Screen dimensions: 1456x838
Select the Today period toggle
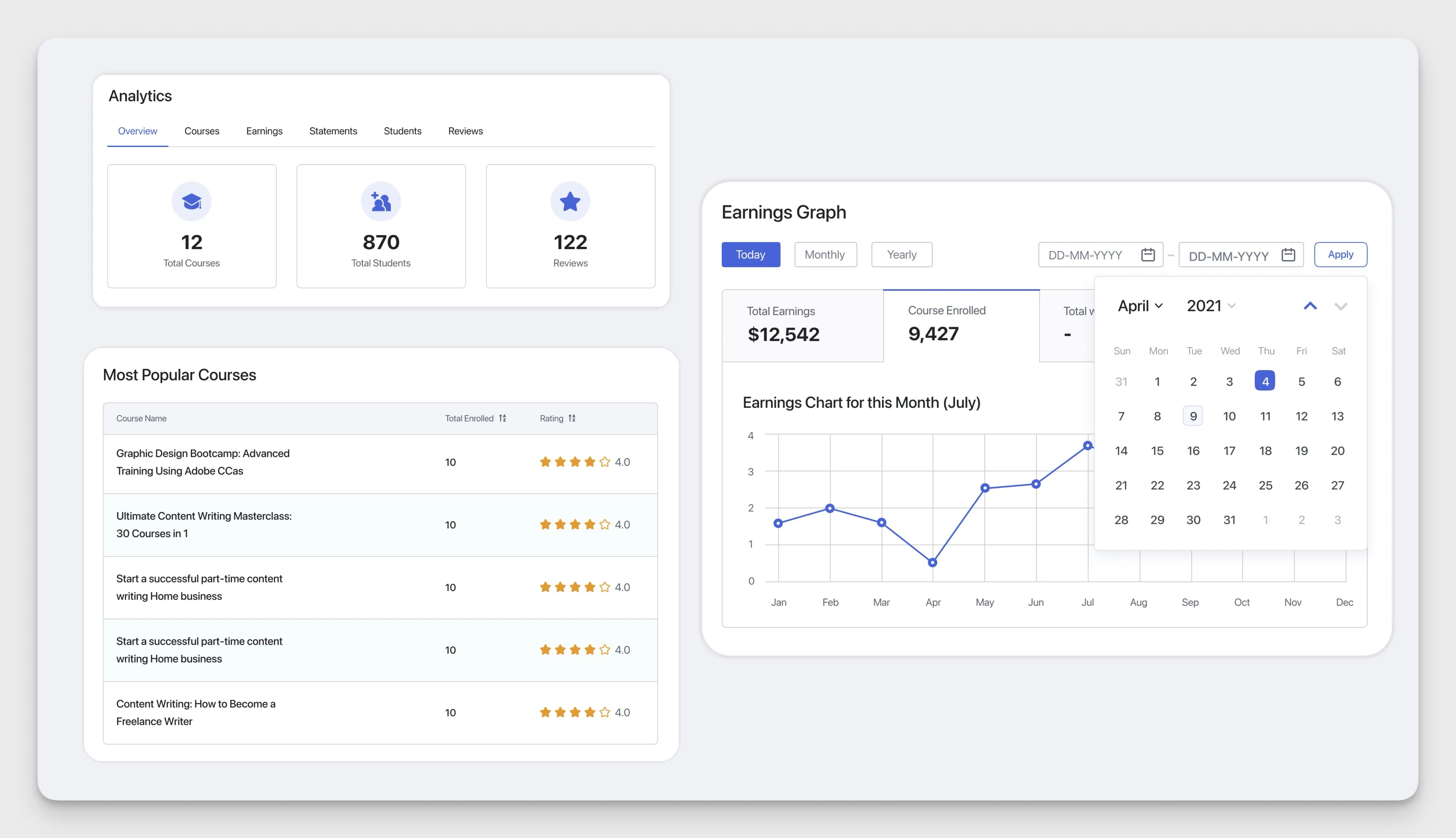click(750, 255)
